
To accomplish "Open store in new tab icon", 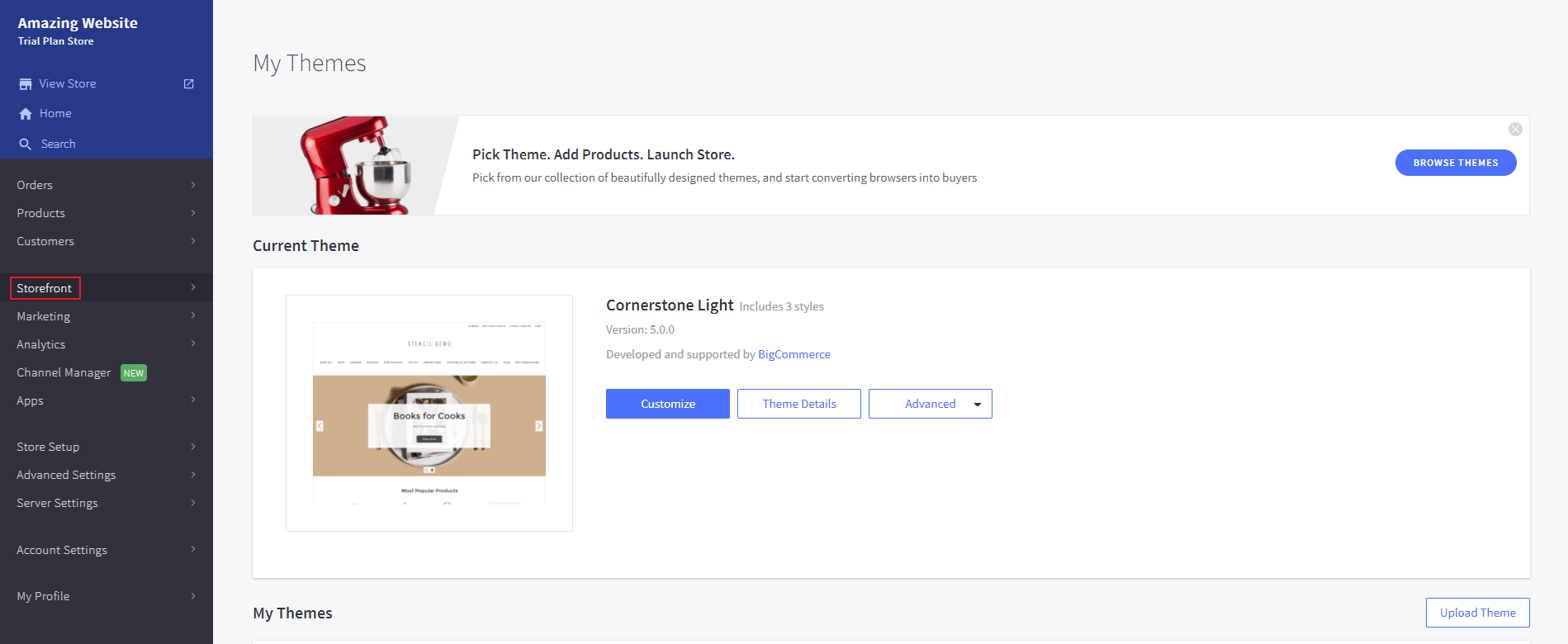I will (188, 84).
